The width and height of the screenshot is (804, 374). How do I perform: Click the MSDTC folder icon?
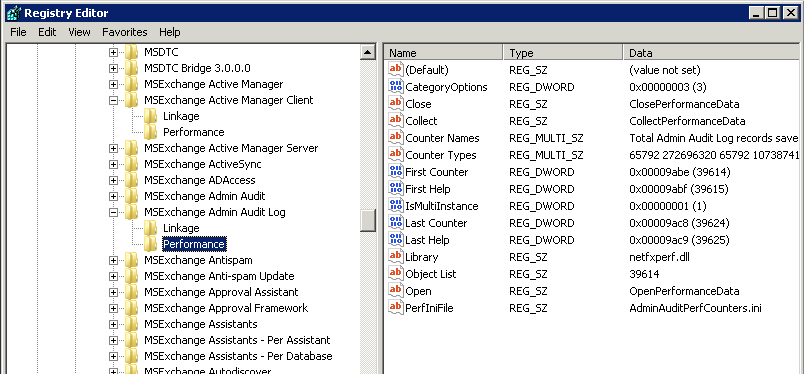131,52
